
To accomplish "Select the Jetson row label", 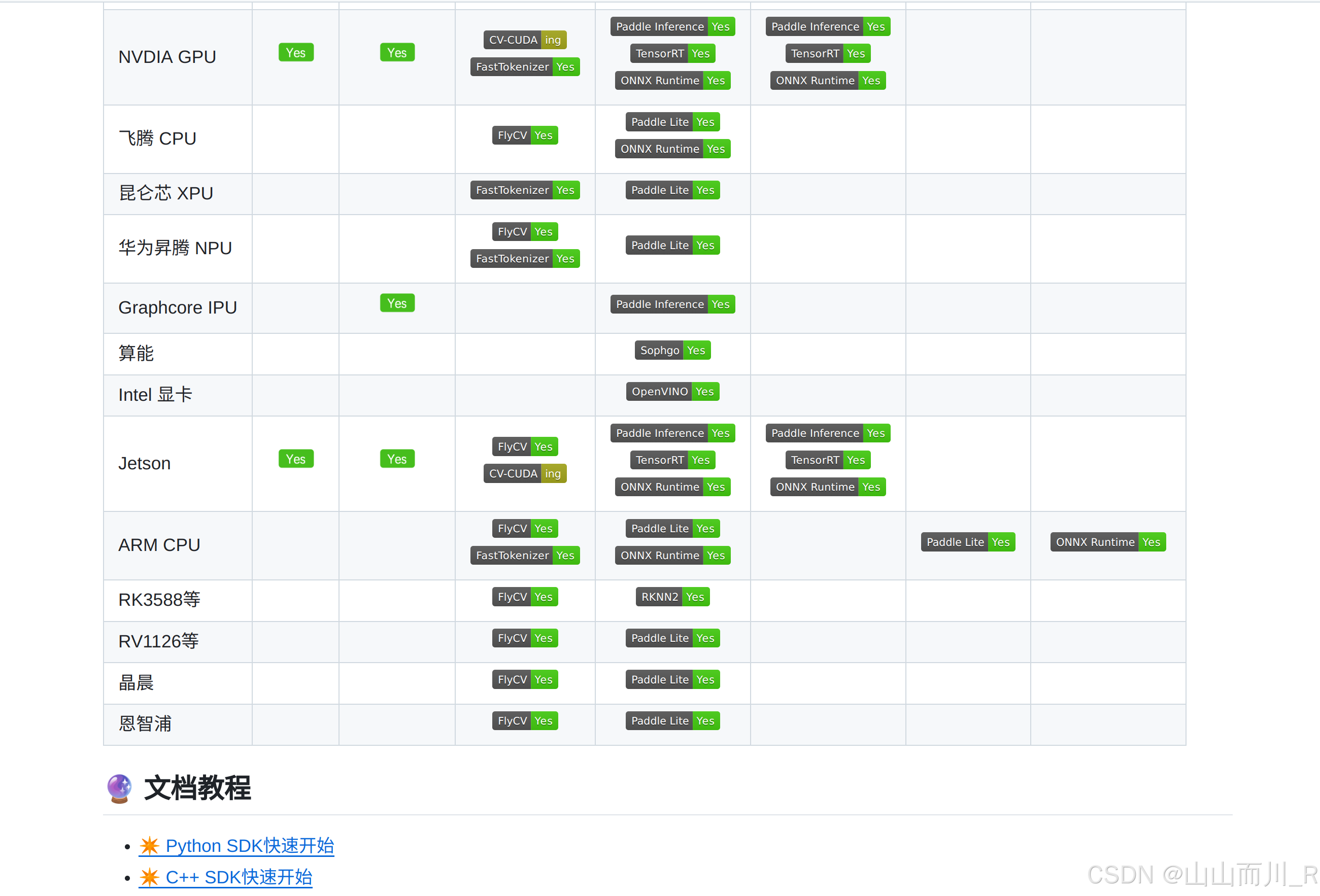I will 144,463.
